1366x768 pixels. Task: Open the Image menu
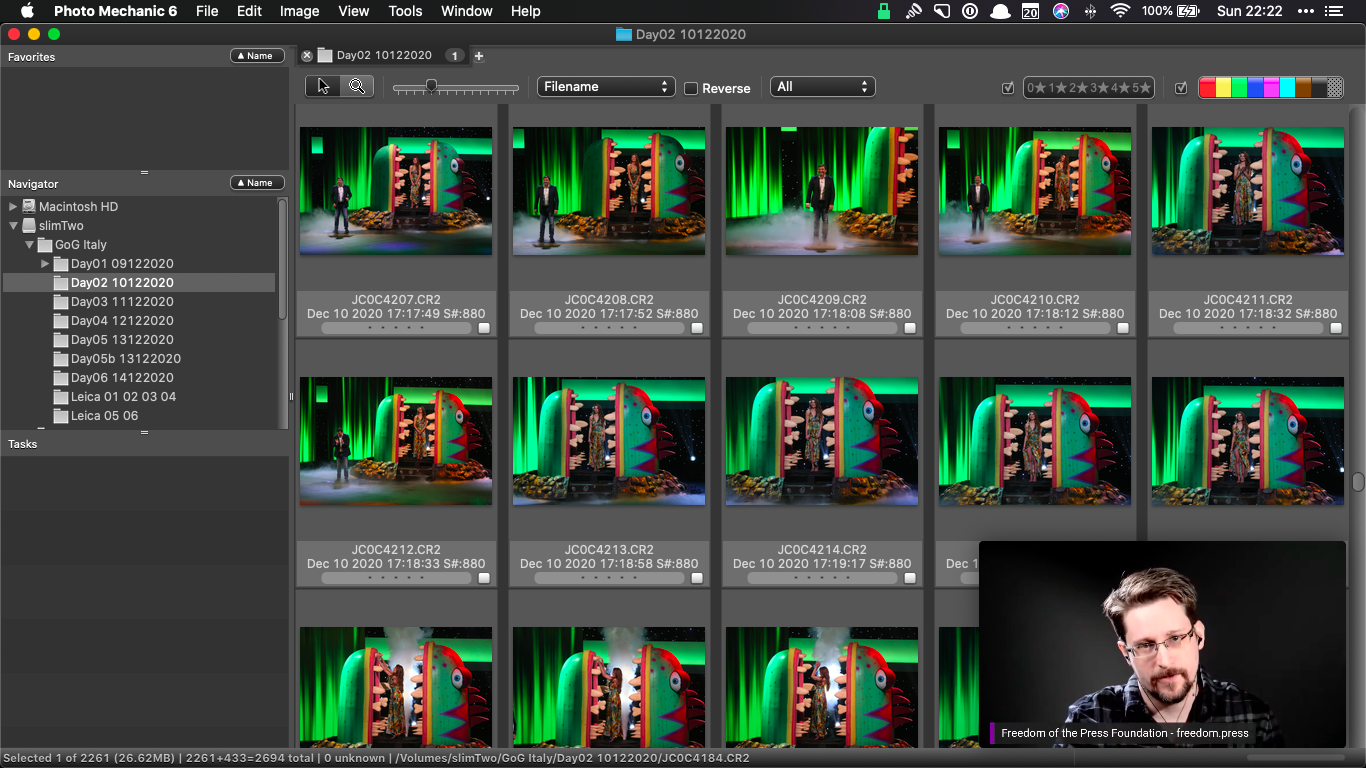(x=299, y=11)
